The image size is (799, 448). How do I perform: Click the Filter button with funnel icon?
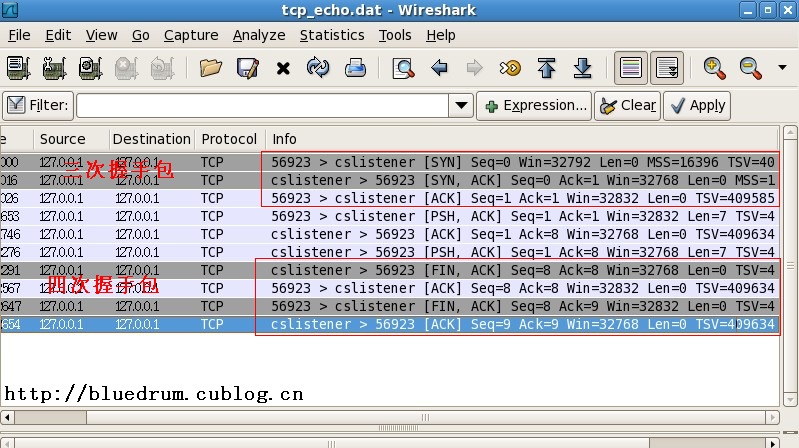38,106
